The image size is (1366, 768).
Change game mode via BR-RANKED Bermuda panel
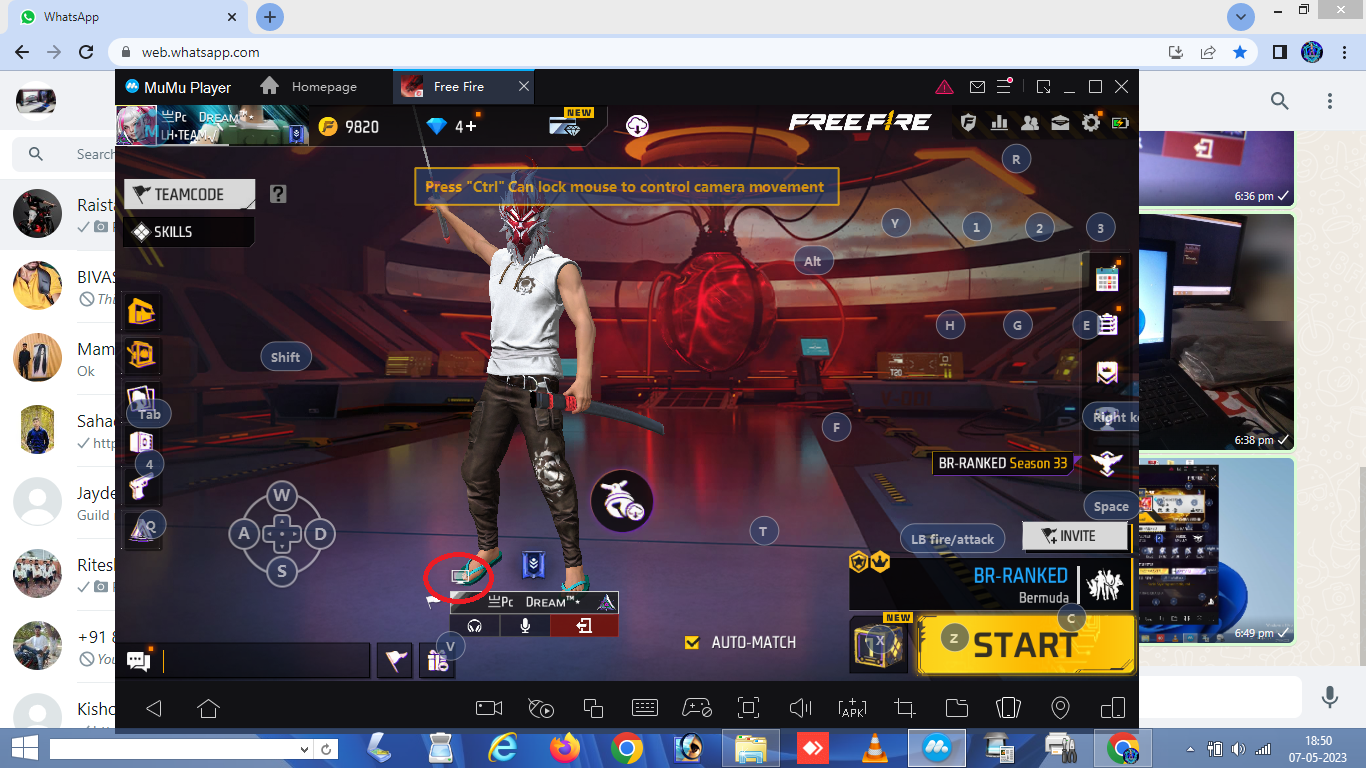point(990,584)
